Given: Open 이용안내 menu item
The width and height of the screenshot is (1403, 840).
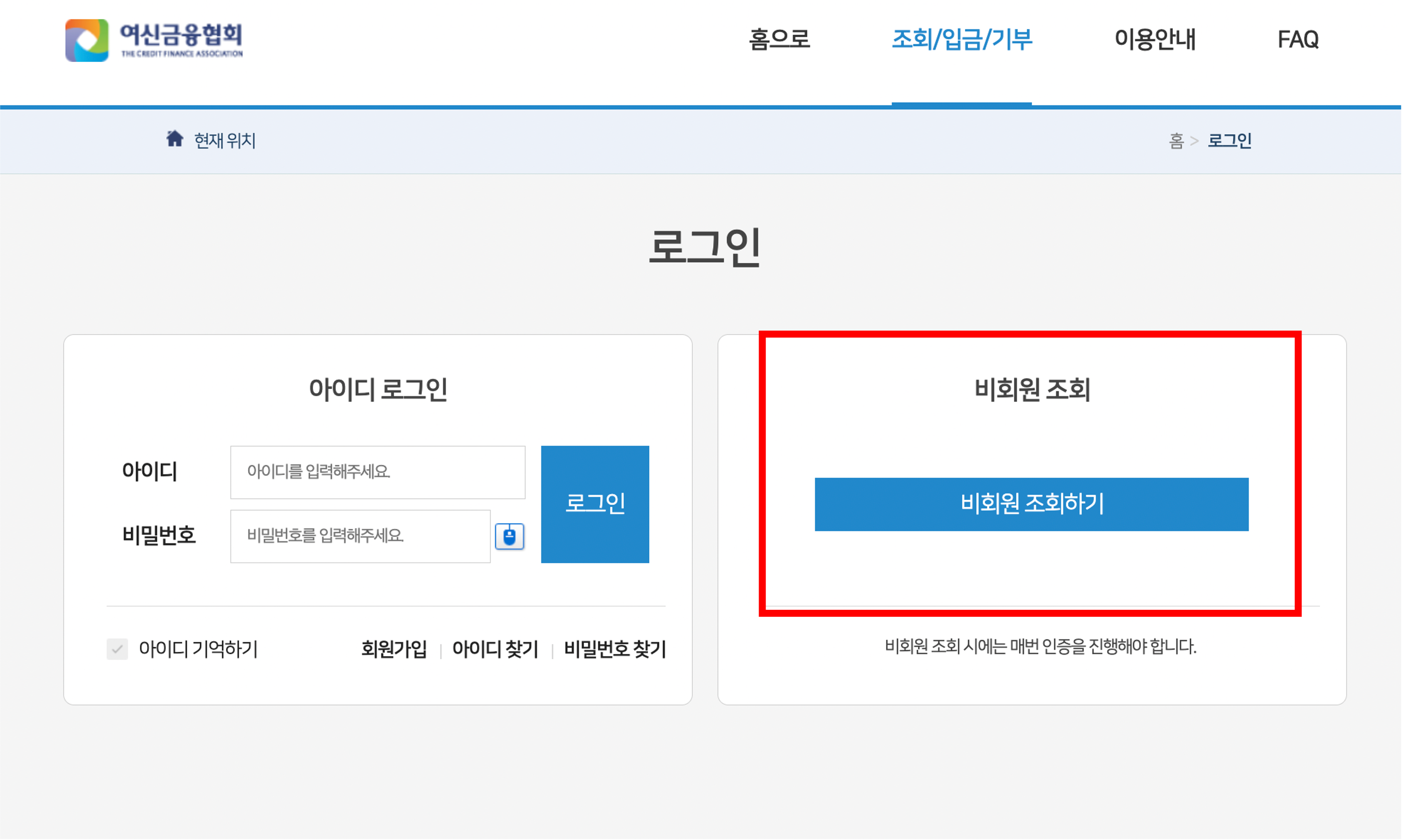Looking at the screenshot, I should (x=1155, y=39).
